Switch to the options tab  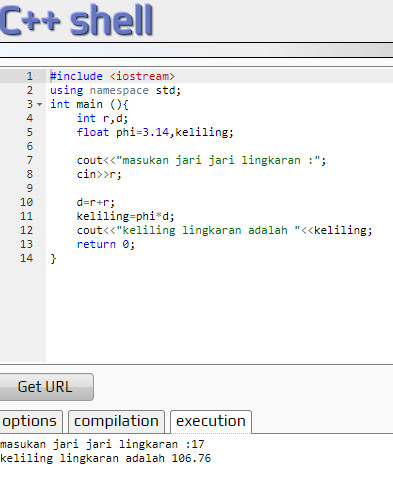[x=31, y=421]
